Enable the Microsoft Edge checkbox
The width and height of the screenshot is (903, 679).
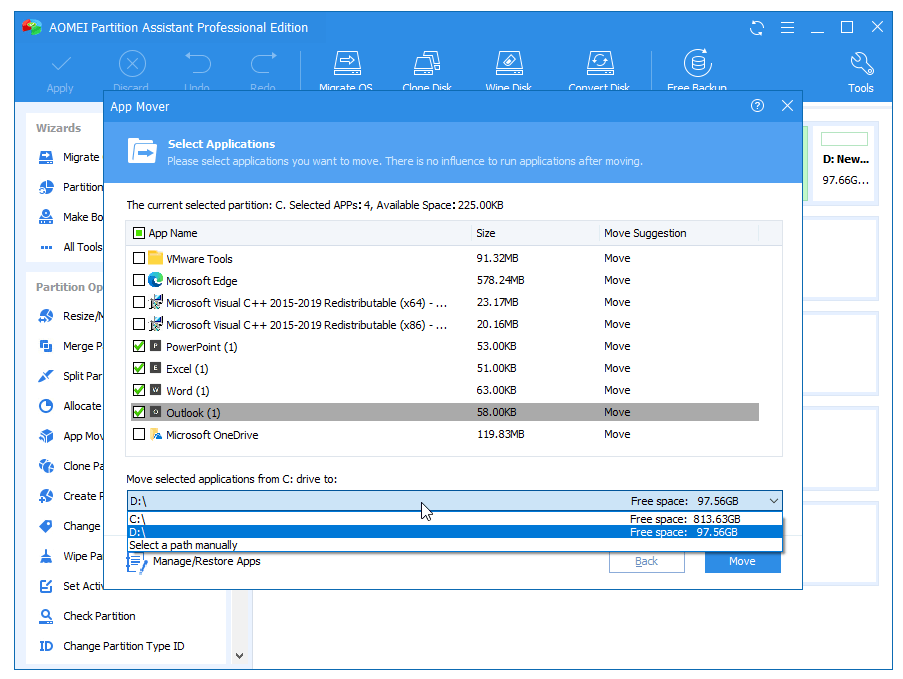point(139,281)
